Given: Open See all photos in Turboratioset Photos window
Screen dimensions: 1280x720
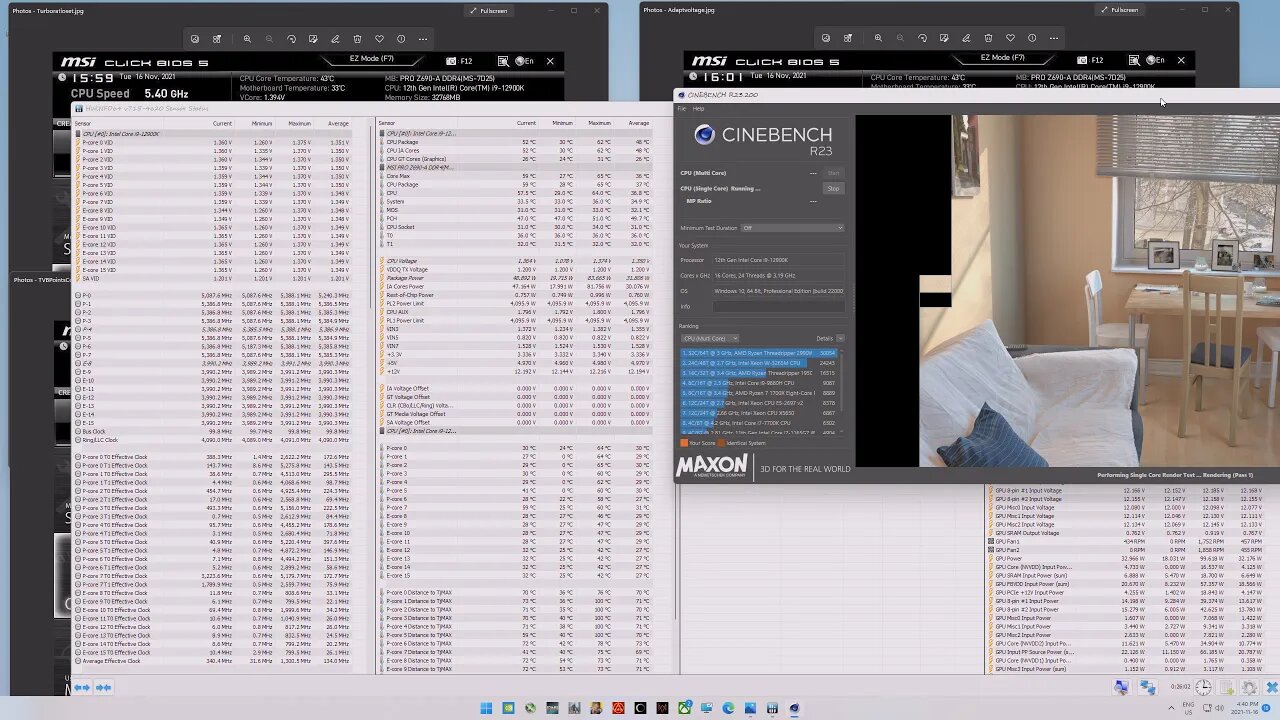Looking at the screenshot, I should coord(195,39).
